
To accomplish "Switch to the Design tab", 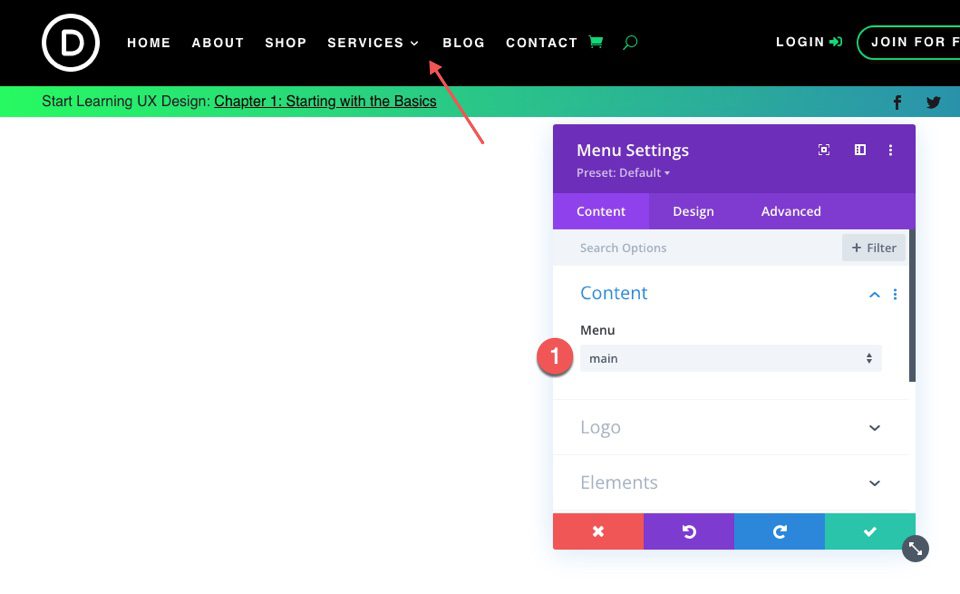I will click(x=693, y=211).
